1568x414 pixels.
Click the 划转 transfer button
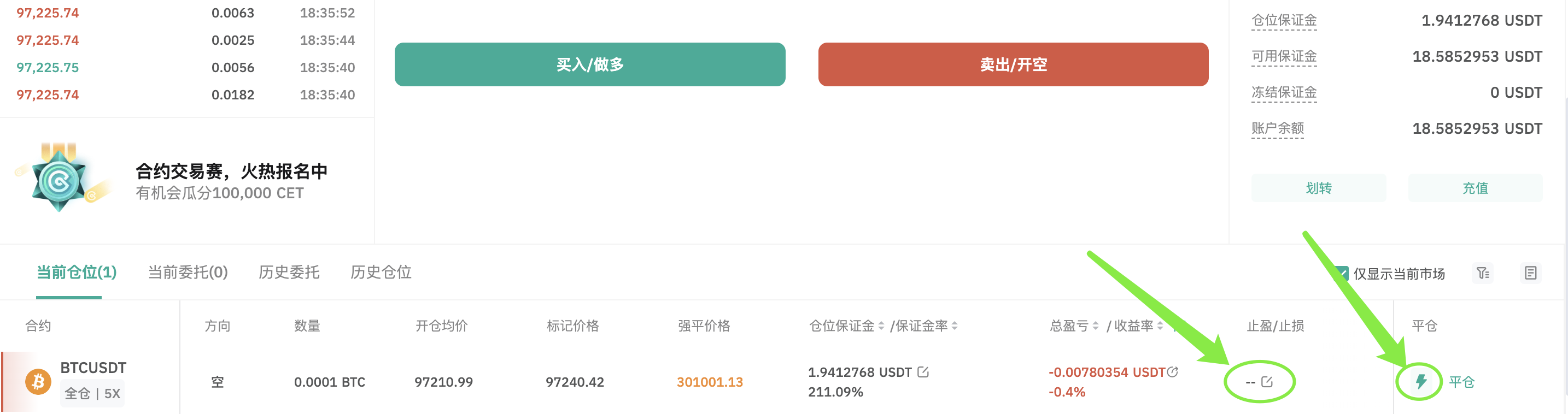[x=1319, y=188]
